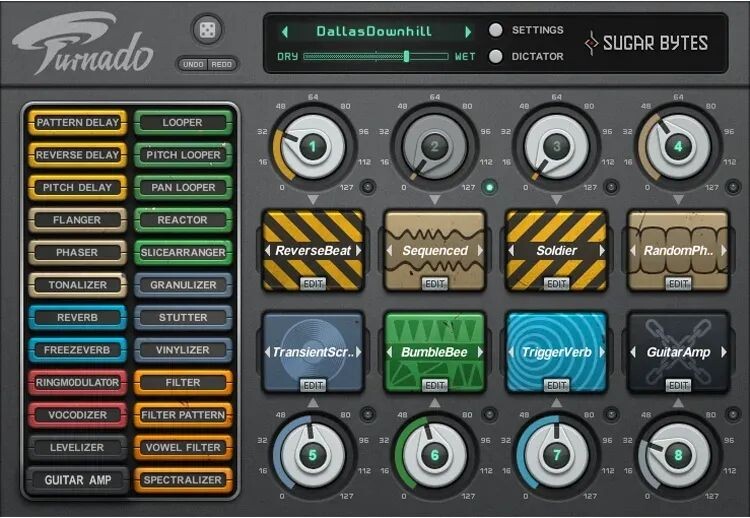Image resolution: width=750 pixels, height=518 pixels.
Task: Click the Turnado logo
Action: [x=83, y=43]
